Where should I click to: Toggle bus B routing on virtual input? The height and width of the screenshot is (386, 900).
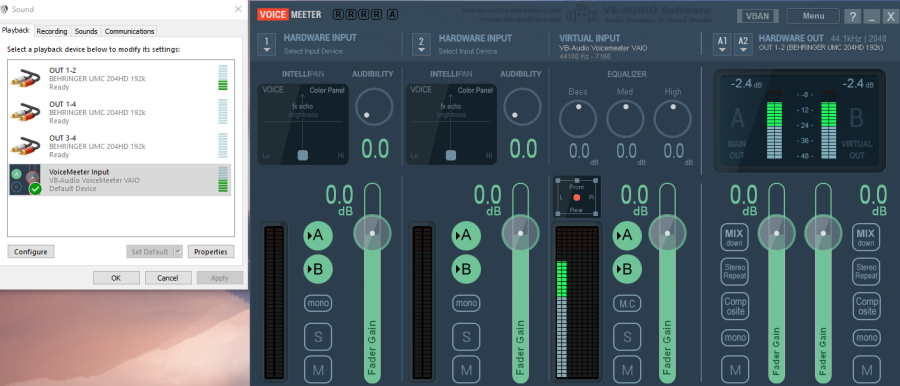point(627,269)
